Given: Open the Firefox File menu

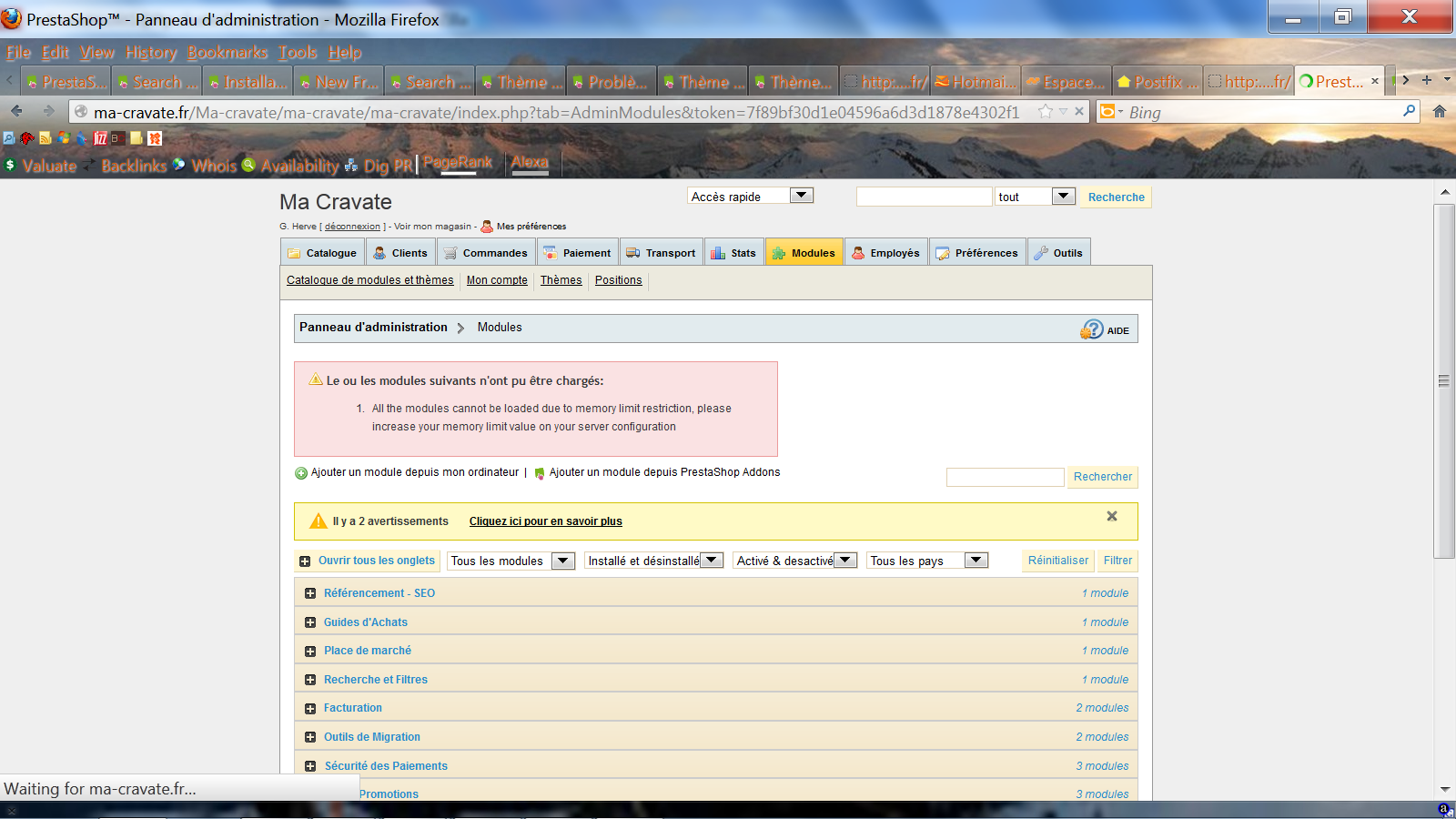Looking at the screenshot, I should [18, 53].
